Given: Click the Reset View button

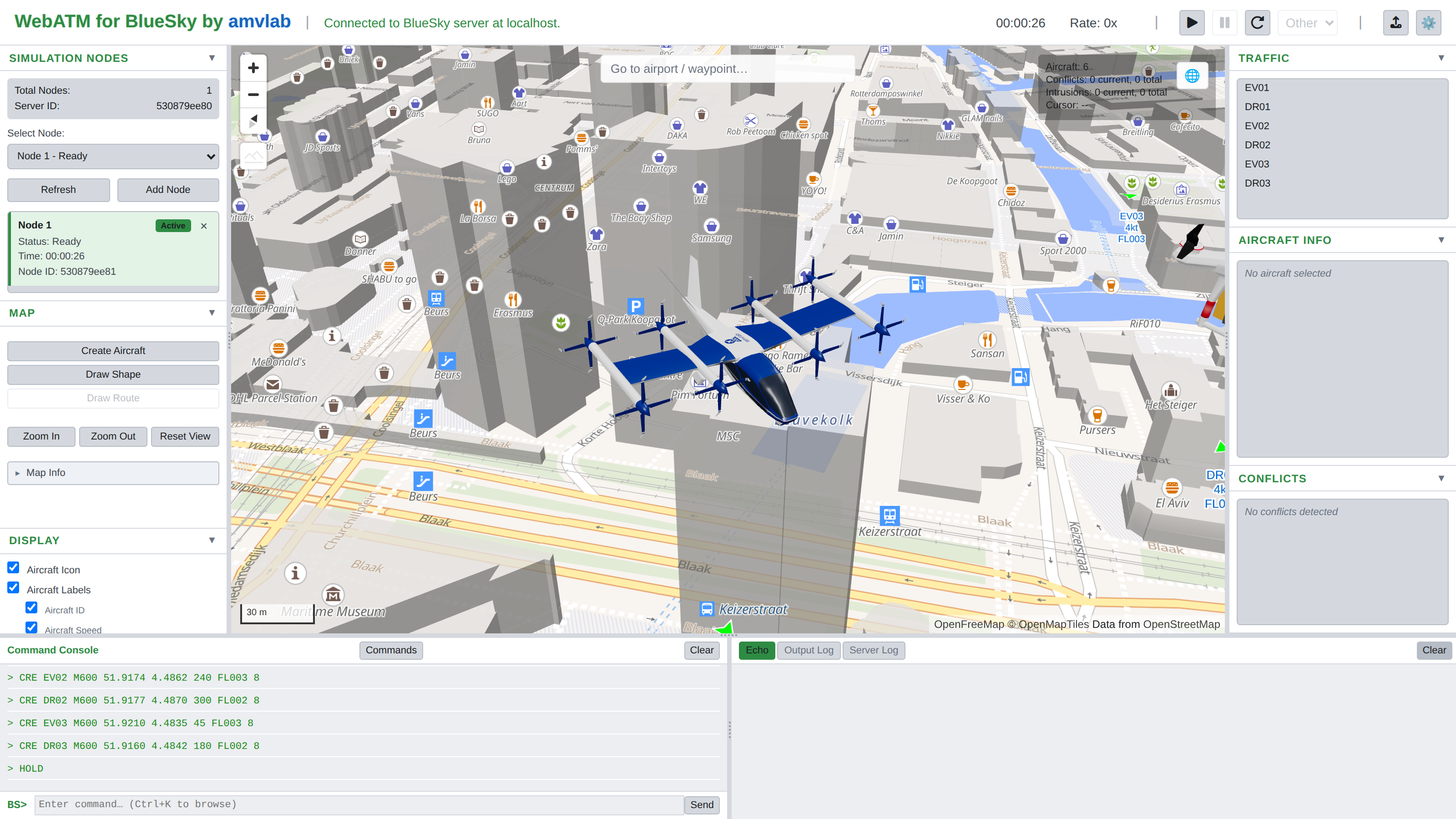Looking at the screenshot, I should click(x=185, y=436).
